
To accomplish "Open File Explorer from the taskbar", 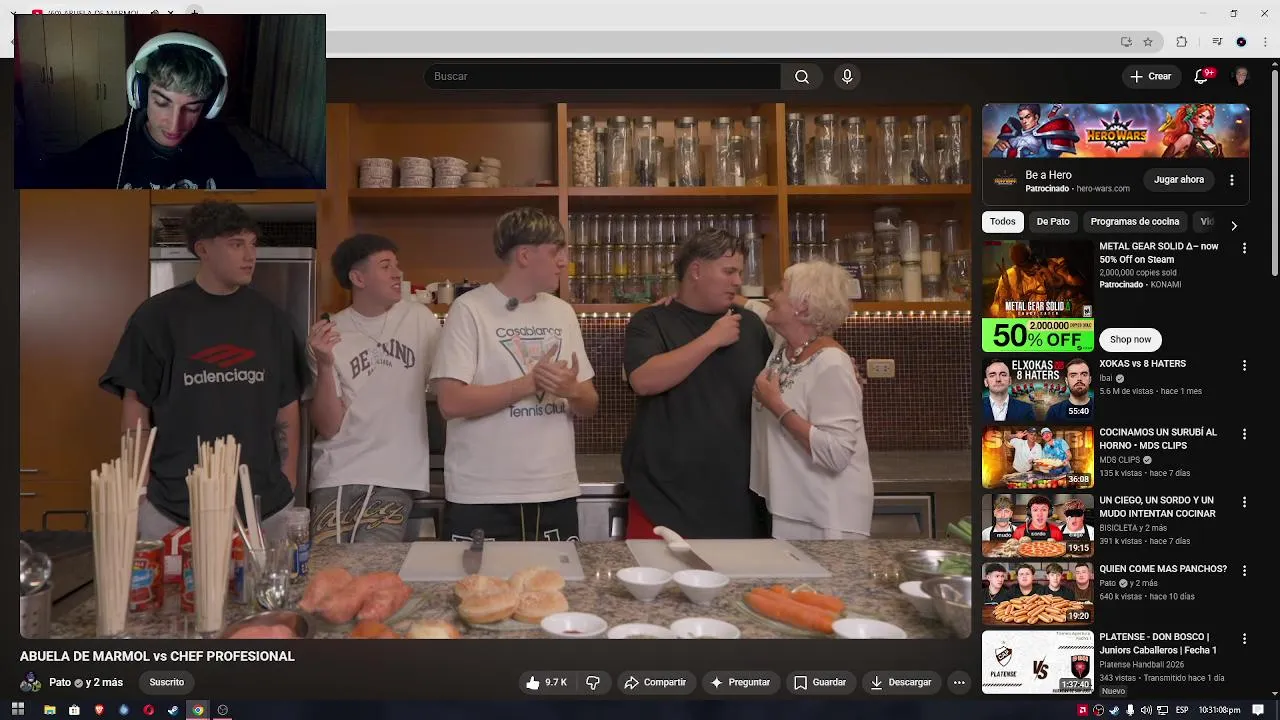I will (x=49, y=710).
